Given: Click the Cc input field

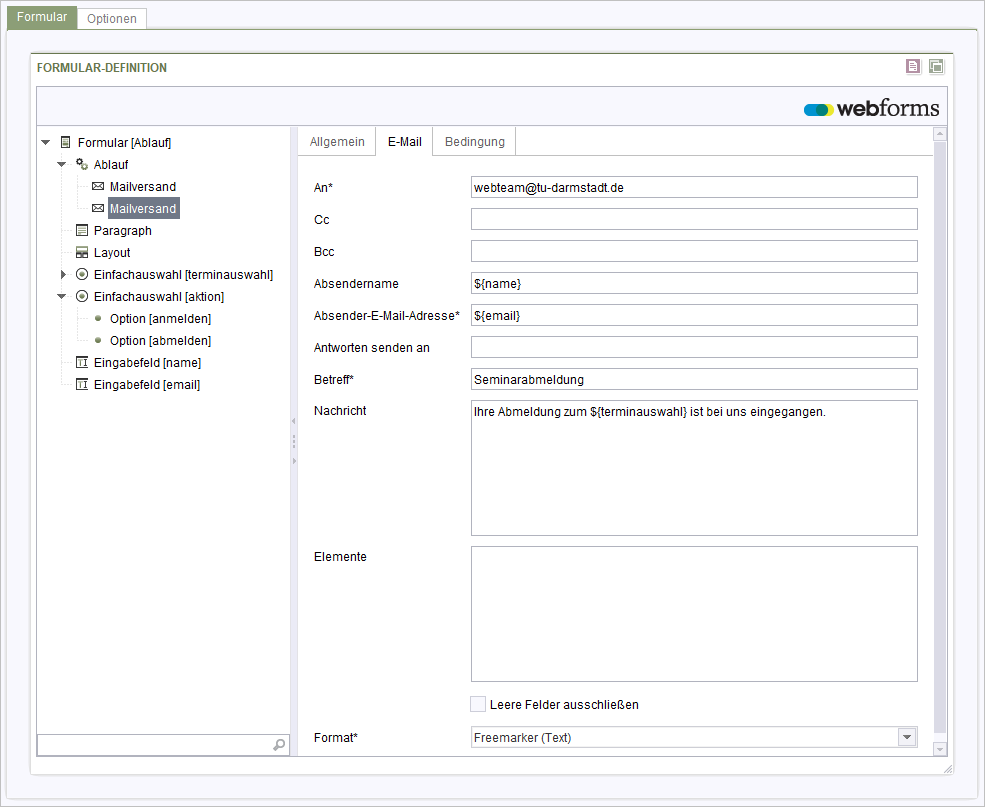Looking at the screenshot, I should point(694,219).
